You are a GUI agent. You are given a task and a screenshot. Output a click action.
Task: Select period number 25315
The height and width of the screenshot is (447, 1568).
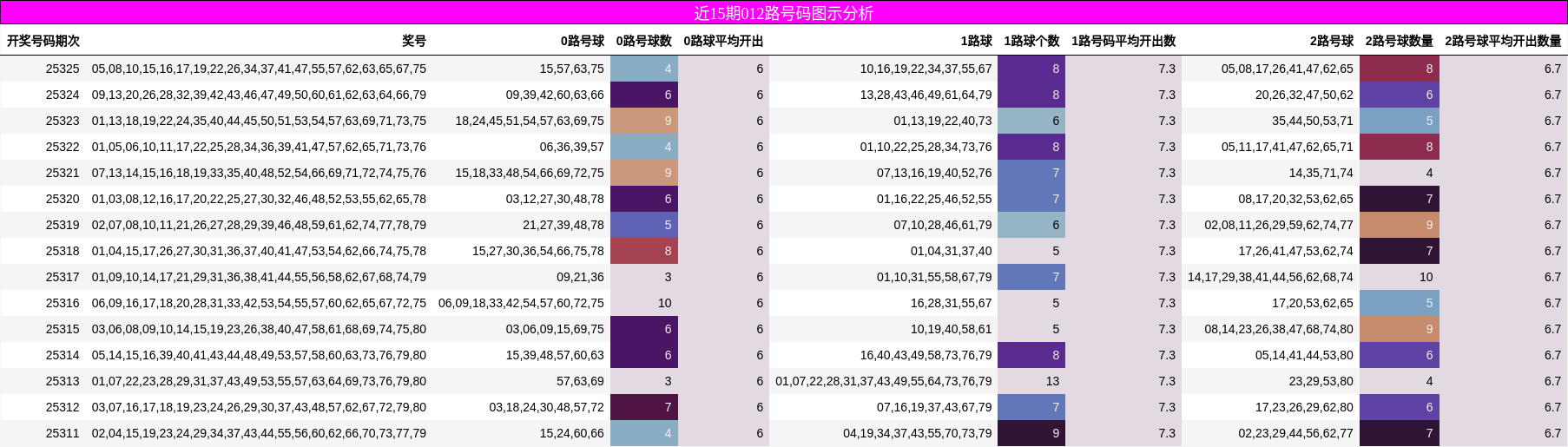click(63, 329)
